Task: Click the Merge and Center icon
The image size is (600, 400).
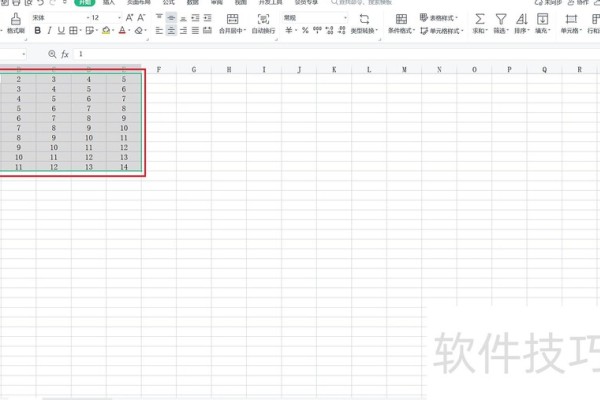Action: [x=232, y=19]
